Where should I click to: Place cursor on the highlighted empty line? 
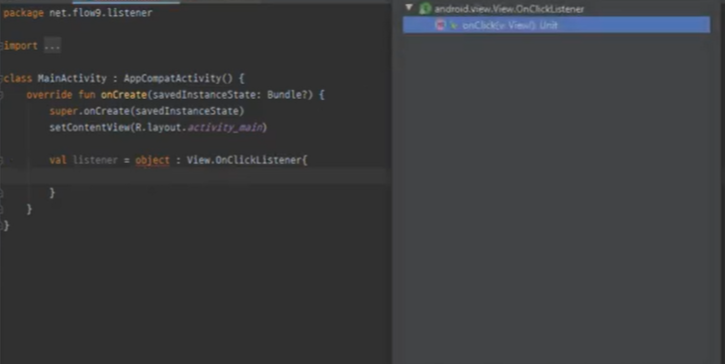coord(194,176)
